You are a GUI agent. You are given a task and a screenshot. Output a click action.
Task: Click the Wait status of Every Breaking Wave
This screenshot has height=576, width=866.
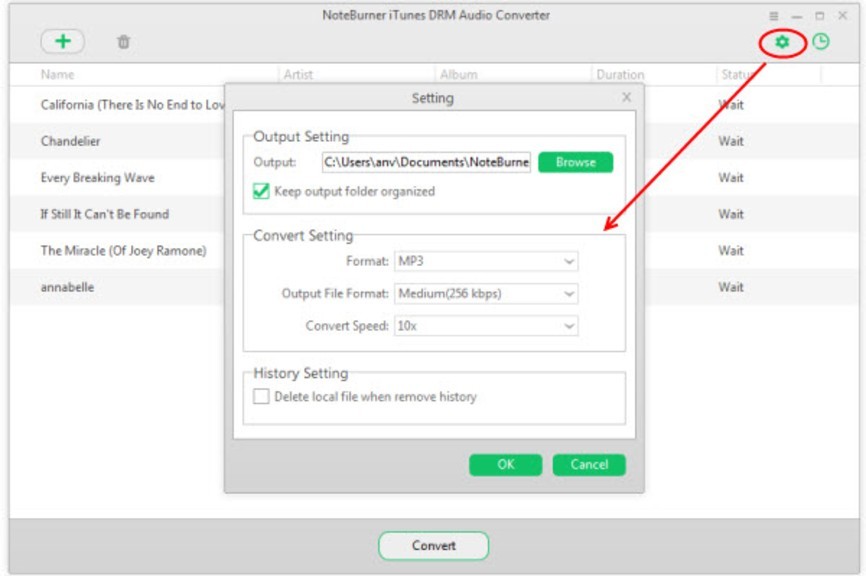731,178
